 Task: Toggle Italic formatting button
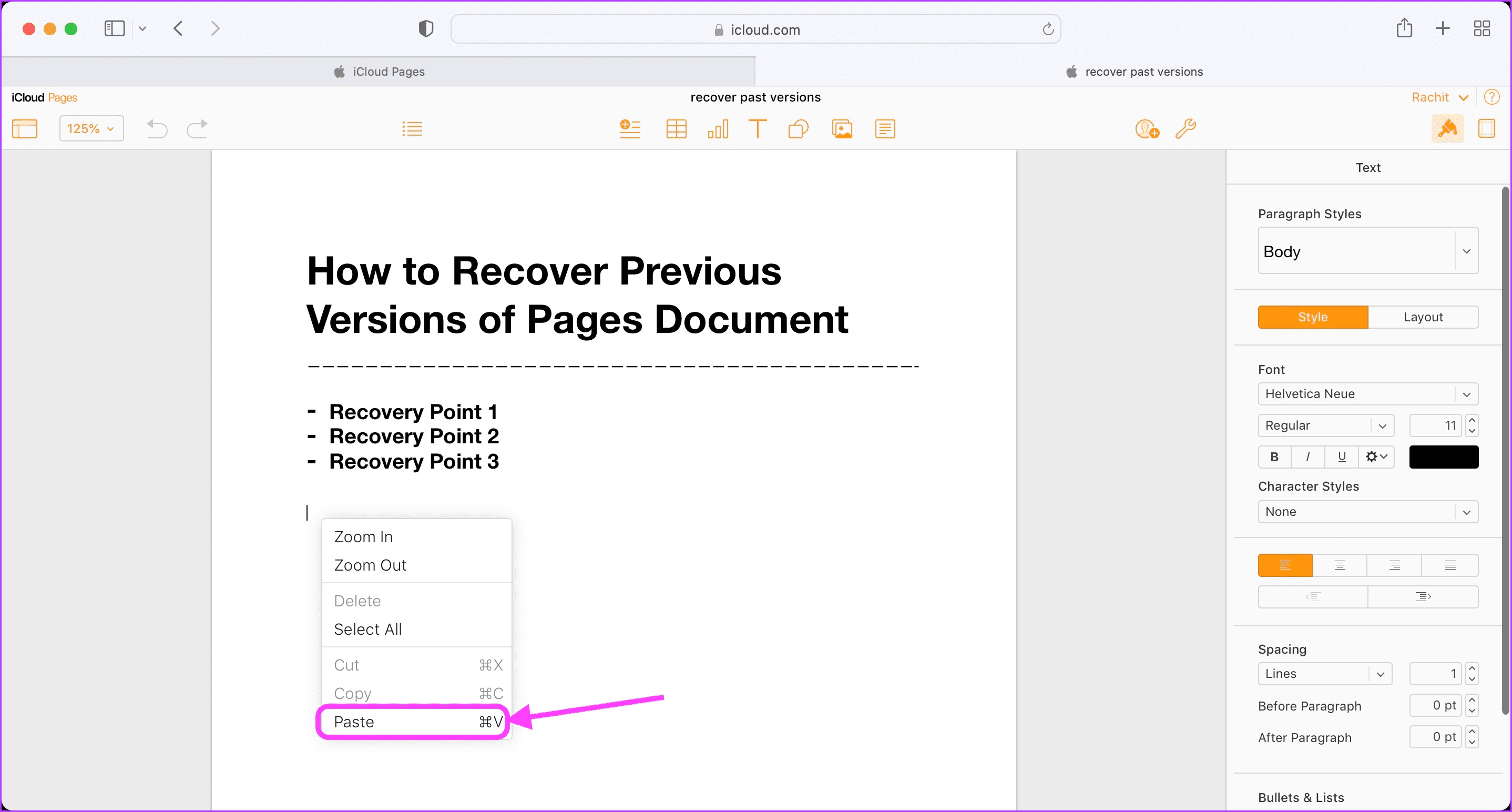(x=1307, y=456)
